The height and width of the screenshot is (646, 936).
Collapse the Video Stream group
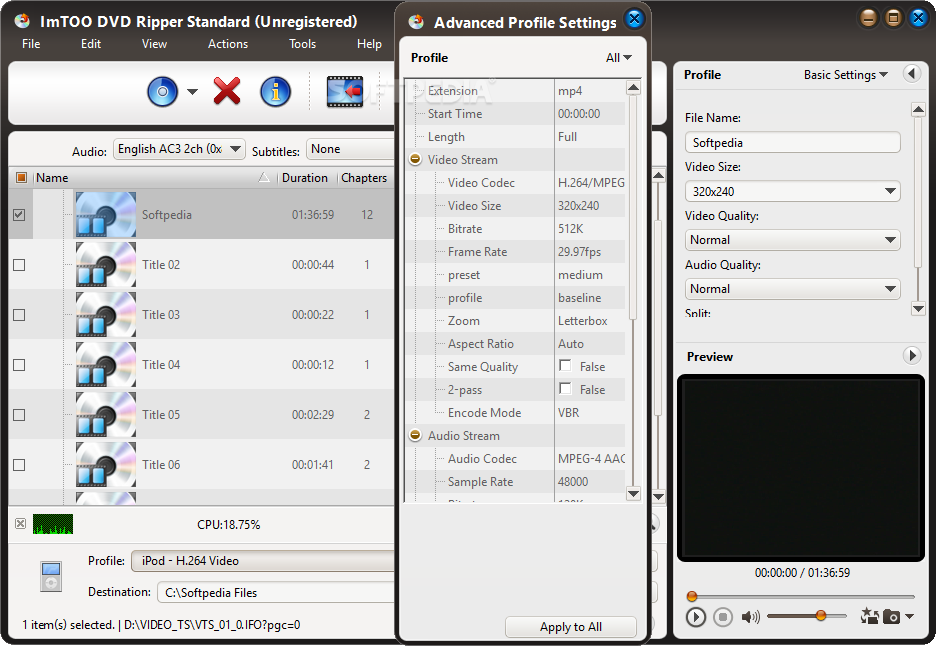coord(415,159)
